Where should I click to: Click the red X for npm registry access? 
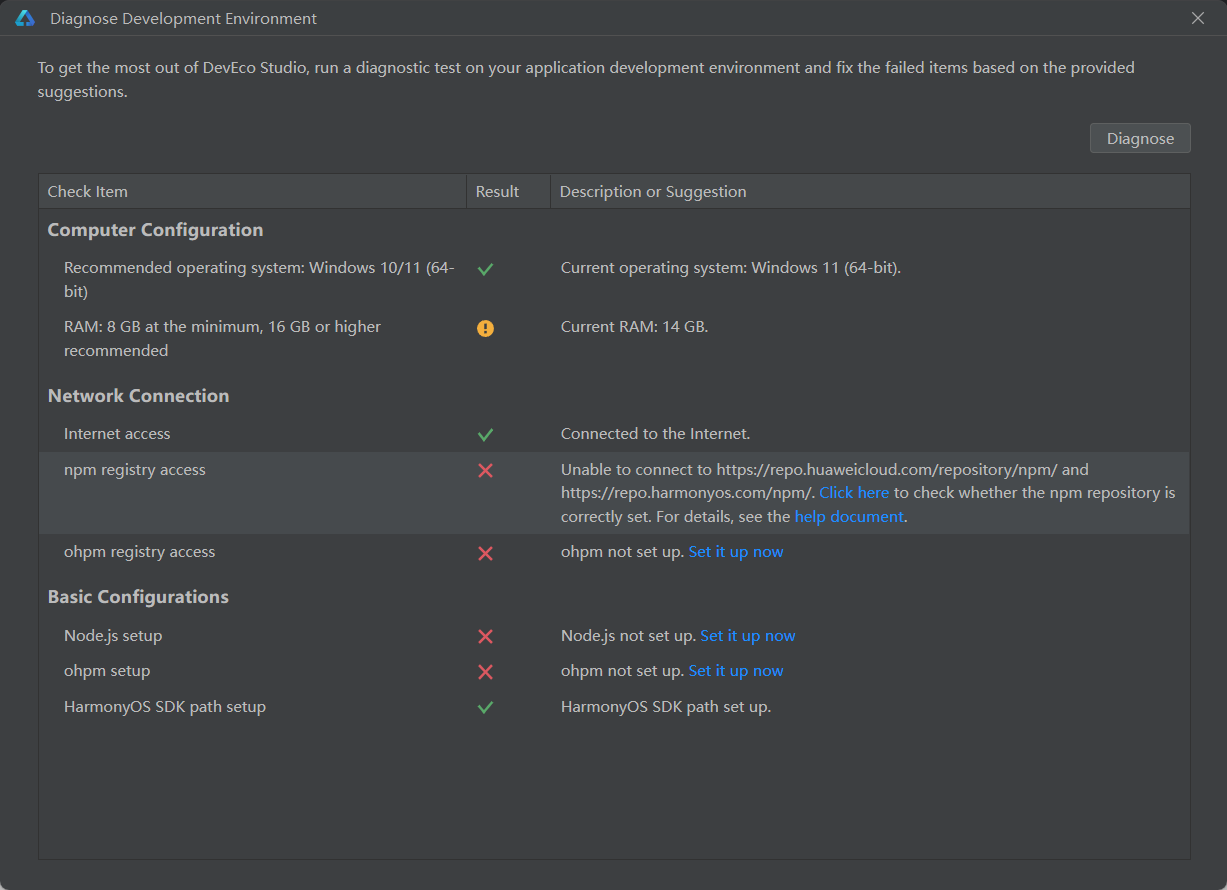point(485,470)
